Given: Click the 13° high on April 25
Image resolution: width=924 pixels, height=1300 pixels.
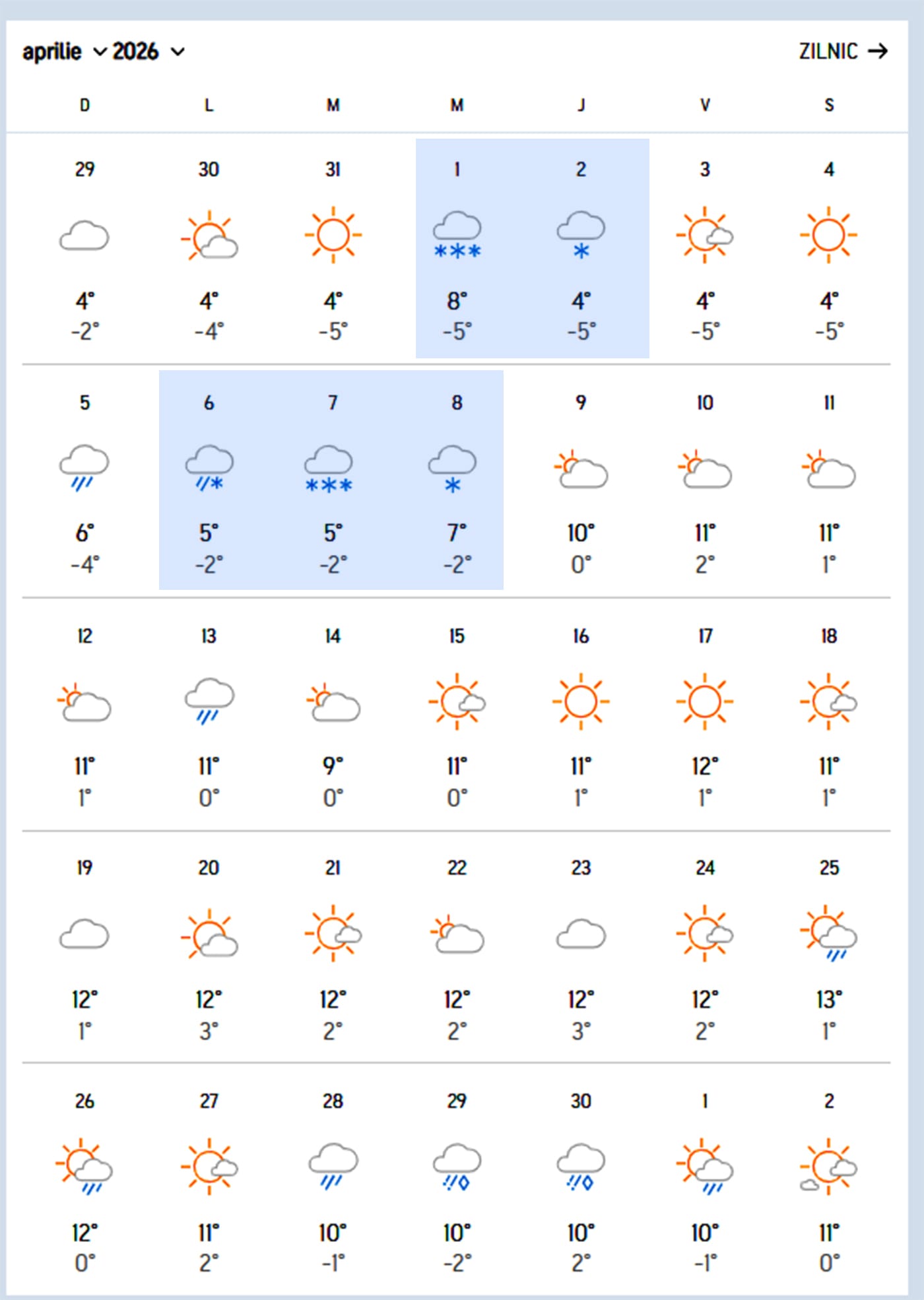Looking at the screenshot, I should (829, 1000).
